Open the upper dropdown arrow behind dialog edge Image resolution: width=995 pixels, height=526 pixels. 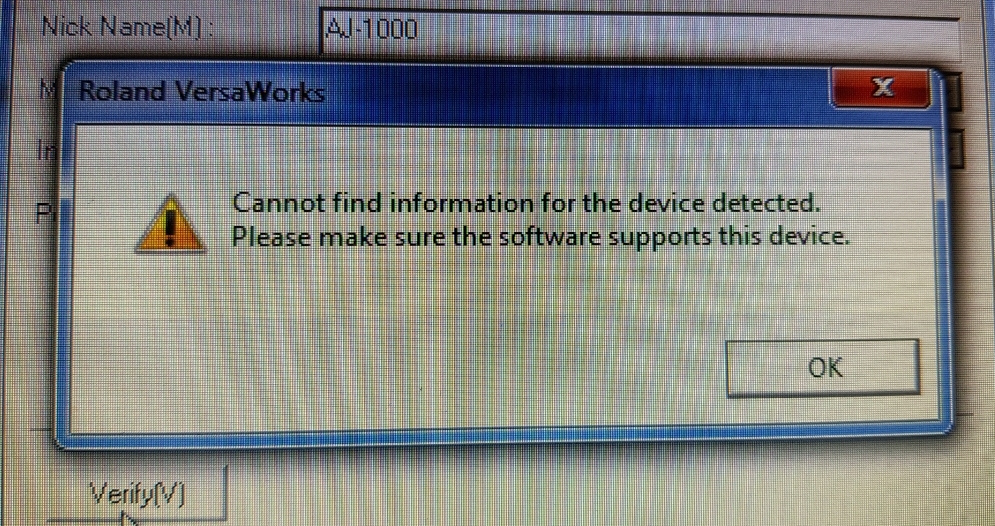[x=954, y=91]
